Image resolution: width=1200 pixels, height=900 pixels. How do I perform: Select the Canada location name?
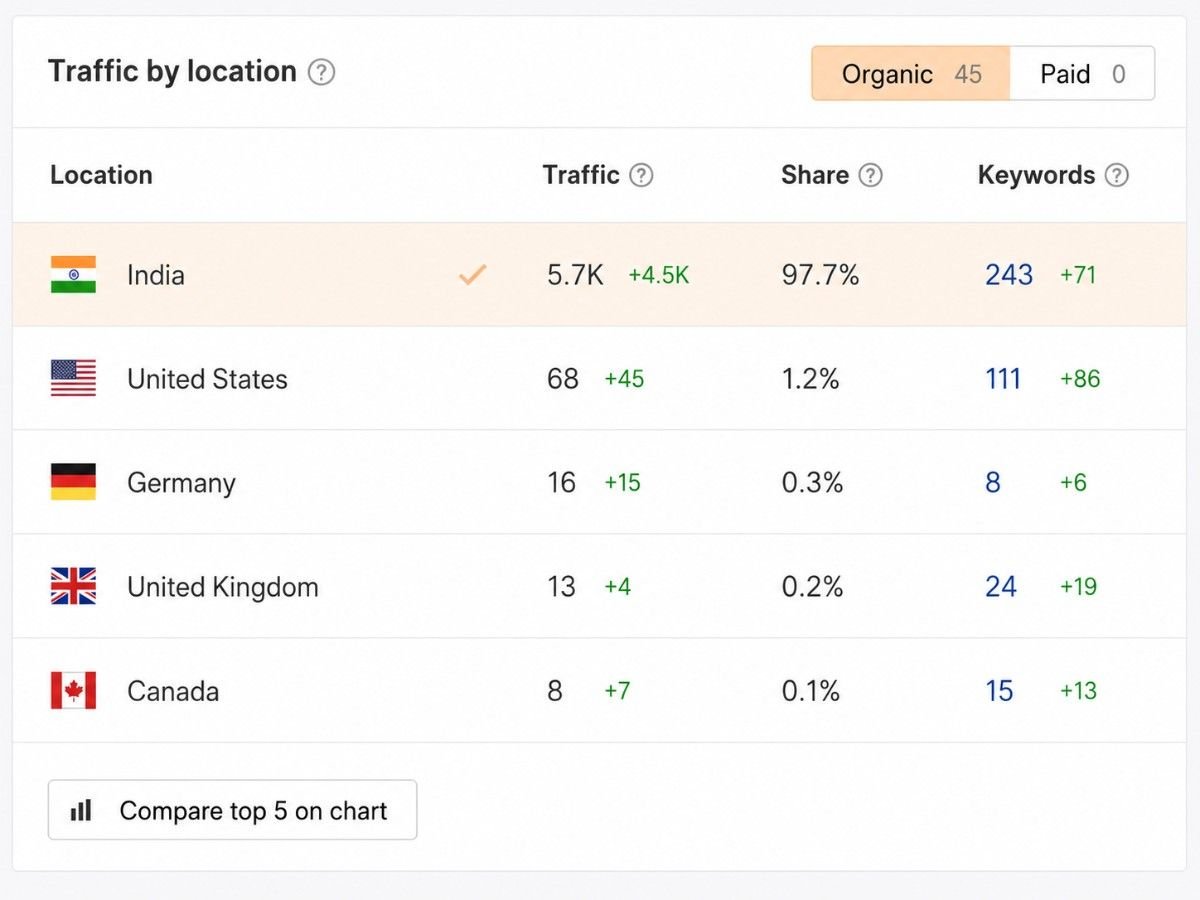pyautogui.click(x=173, y=691)
